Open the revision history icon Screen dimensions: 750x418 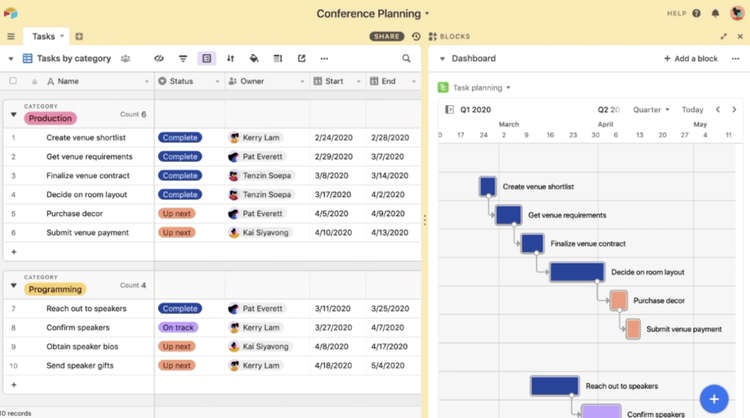click(416, 36)
